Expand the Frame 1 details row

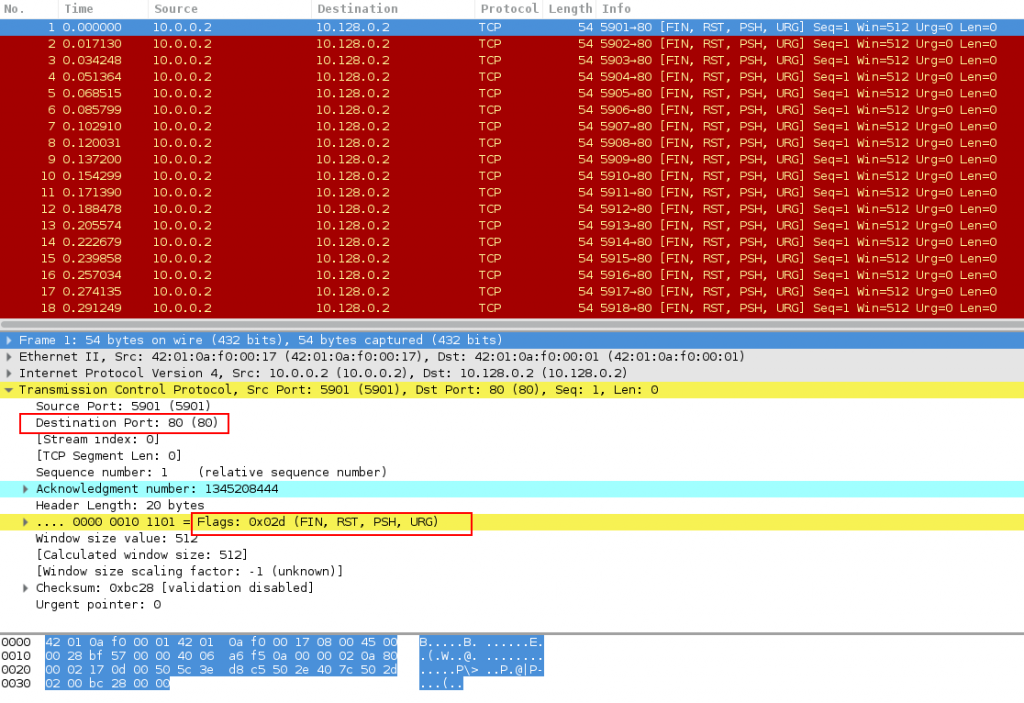[9, 340]
